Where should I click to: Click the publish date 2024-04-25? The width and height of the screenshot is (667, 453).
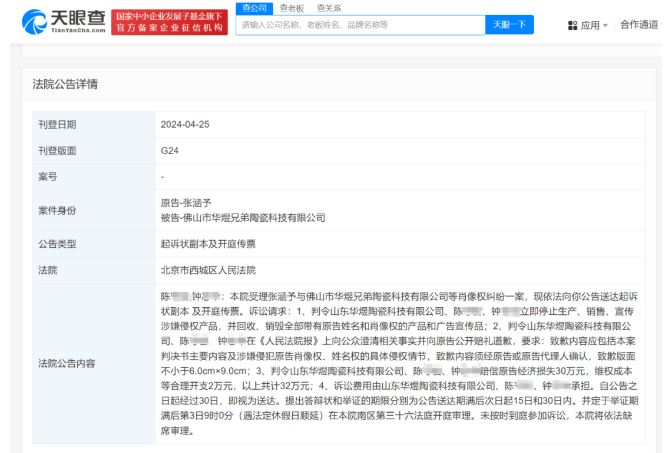[186, 125]
